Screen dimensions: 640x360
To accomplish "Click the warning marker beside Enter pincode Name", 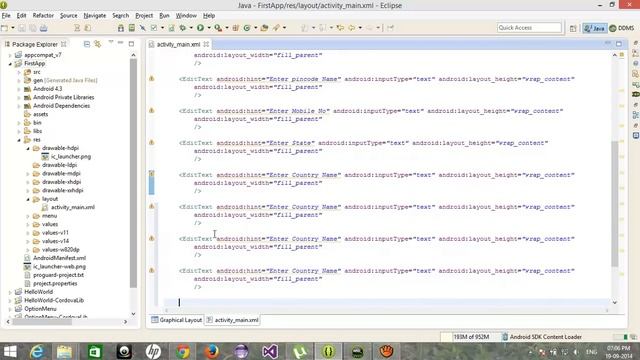I will click(151, 79).
